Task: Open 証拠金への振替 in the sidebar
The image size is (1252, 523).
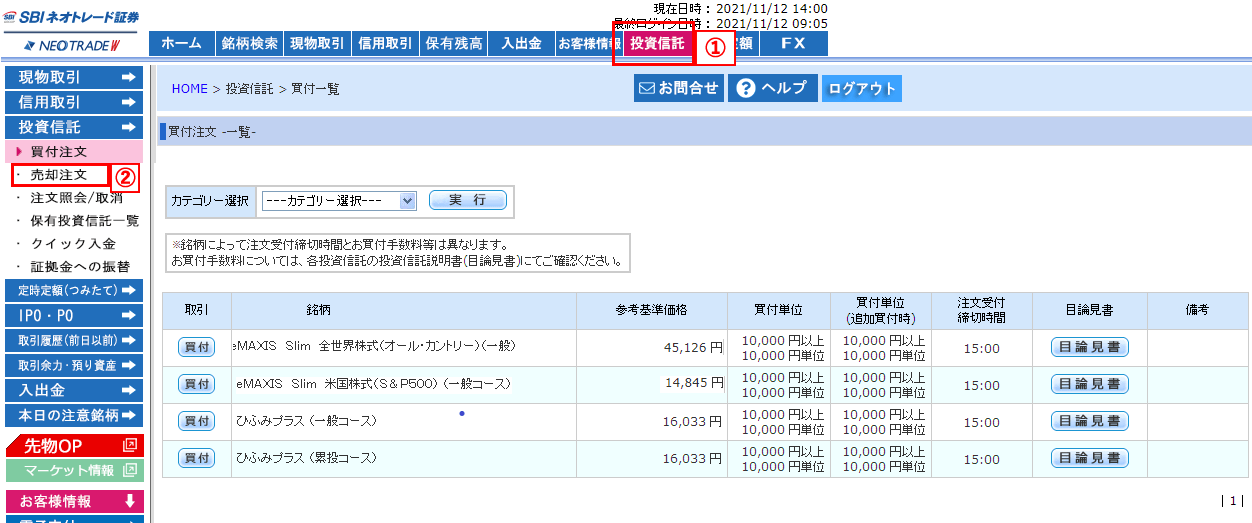Action: tap(80, 267)
